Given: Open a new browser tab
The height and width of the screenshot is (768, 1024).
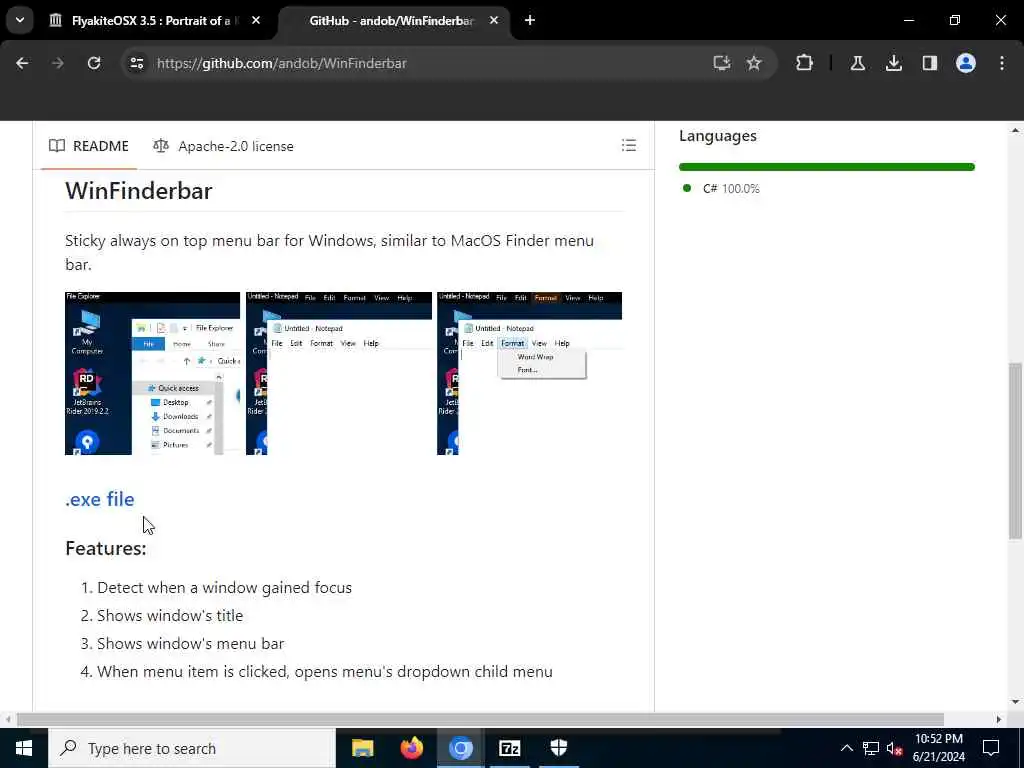Looking at the screenshot, I should coord(530,20).
